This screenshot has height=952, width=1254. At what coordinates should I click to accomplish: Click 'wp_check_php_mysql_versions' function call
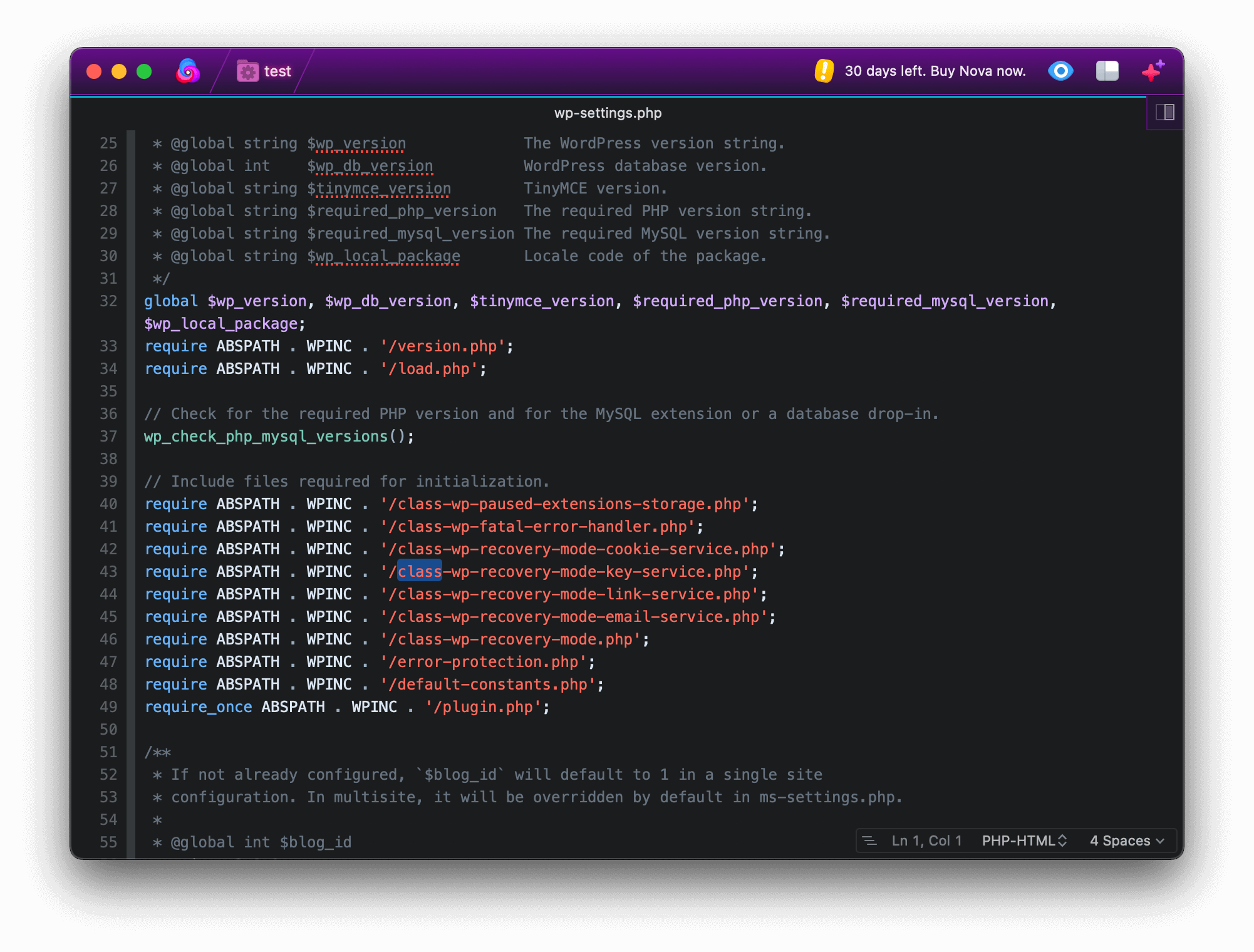[266, 437]
